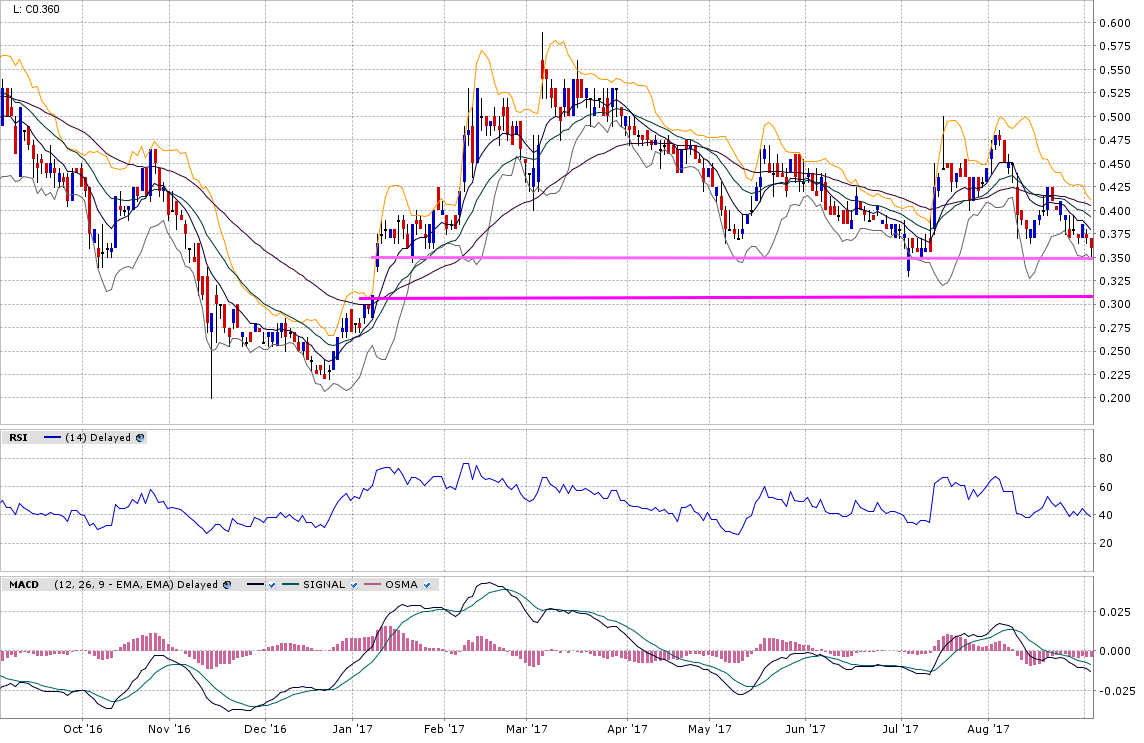1144x743 pixels.
Task: Click the black MACD line legend swatch
Action: click(x=255, y=584)
